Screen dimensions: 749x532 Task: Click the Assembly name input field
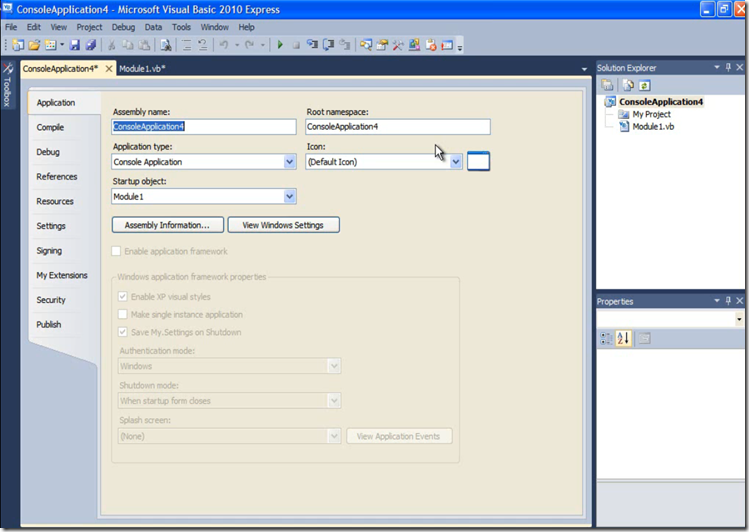pyautogui.click(x=203, y=127)
